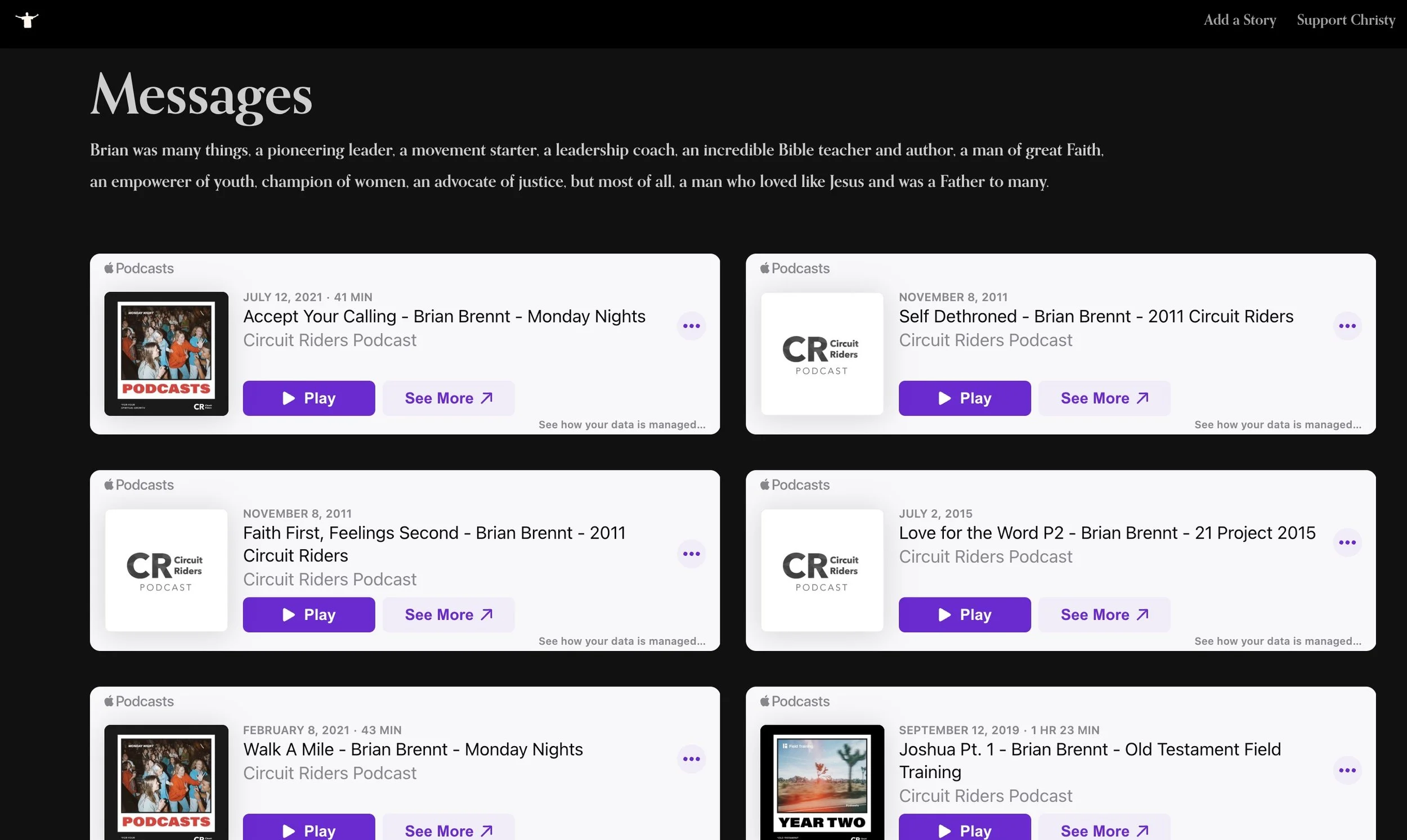See More for Joshua Pt. 1 episode
Viewport: 1407px width, 840px height.
[x=1104, y=828]
